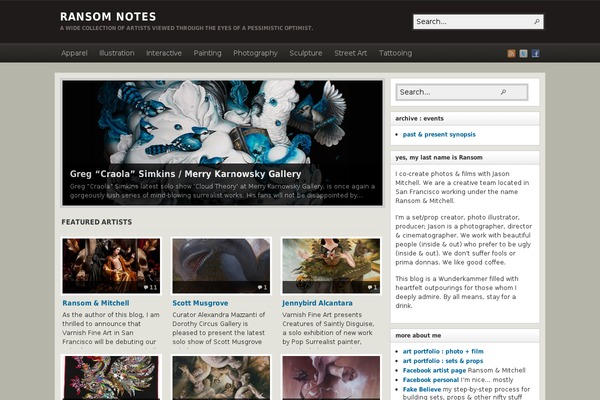The height and width of the screenshot is (400, 600).
Task: Go to the Street Art category
Action: pos(351,53)
